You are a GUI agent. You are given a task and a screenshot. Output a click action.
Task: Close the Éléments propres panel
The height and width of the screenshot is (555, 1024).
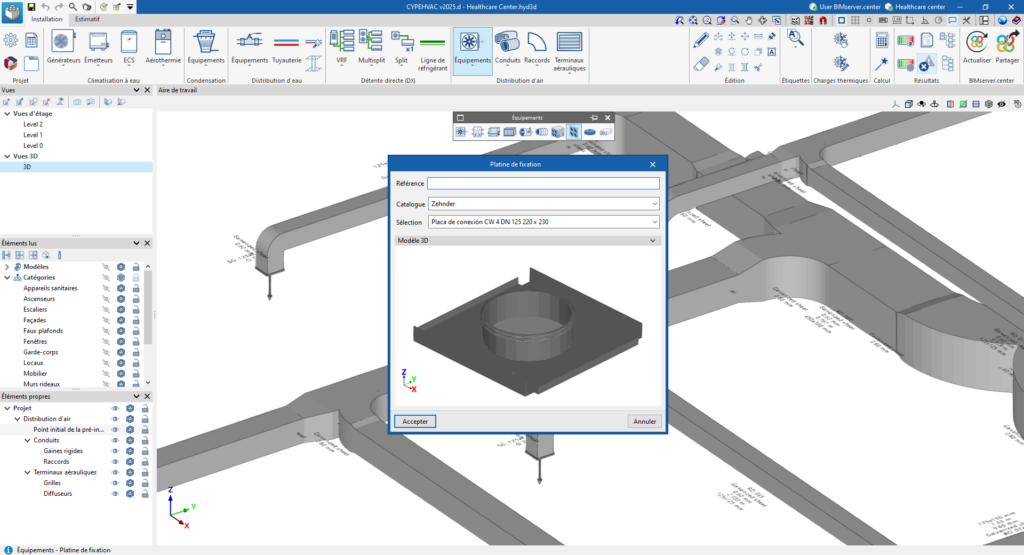(147, 396)
